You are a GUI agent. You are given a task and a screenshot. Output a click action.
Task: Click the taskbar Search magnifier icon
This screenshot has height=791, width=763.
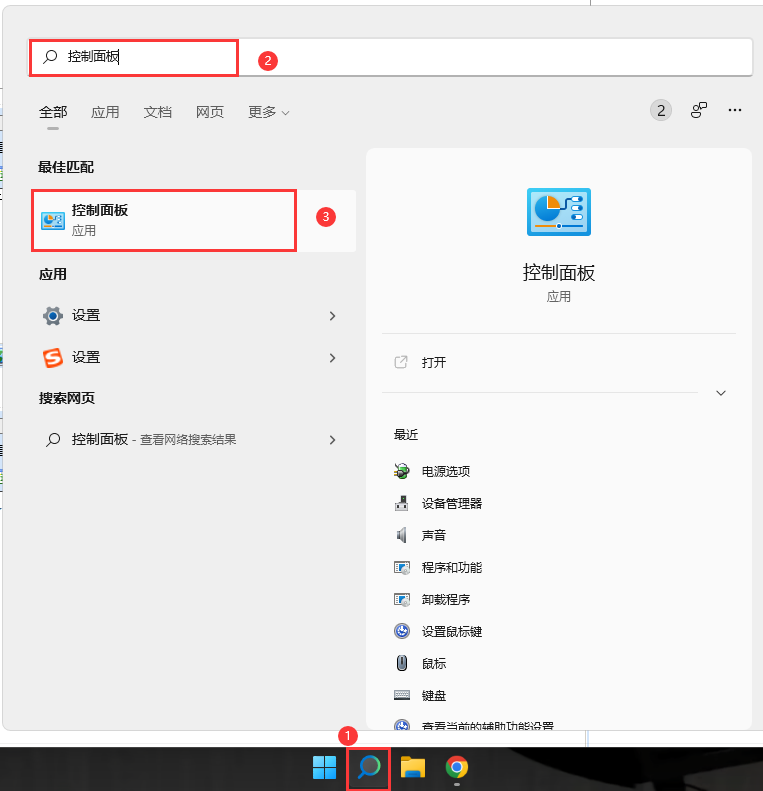pos(369,767)
